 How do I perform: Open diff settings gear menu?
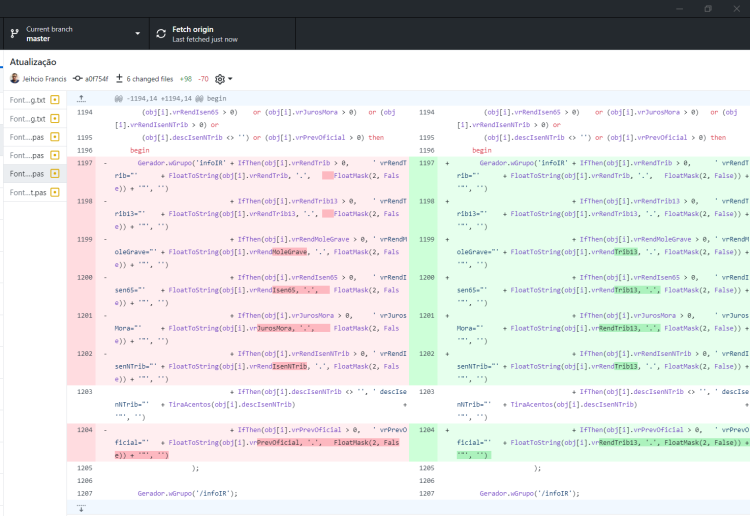[223, 79]
